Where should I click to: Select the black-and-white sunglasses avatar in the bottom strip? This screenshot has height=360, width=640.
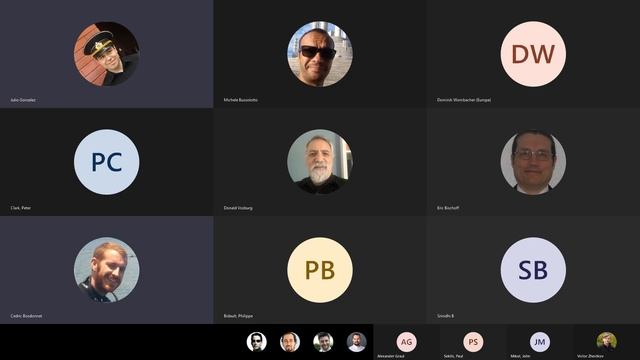257,342
